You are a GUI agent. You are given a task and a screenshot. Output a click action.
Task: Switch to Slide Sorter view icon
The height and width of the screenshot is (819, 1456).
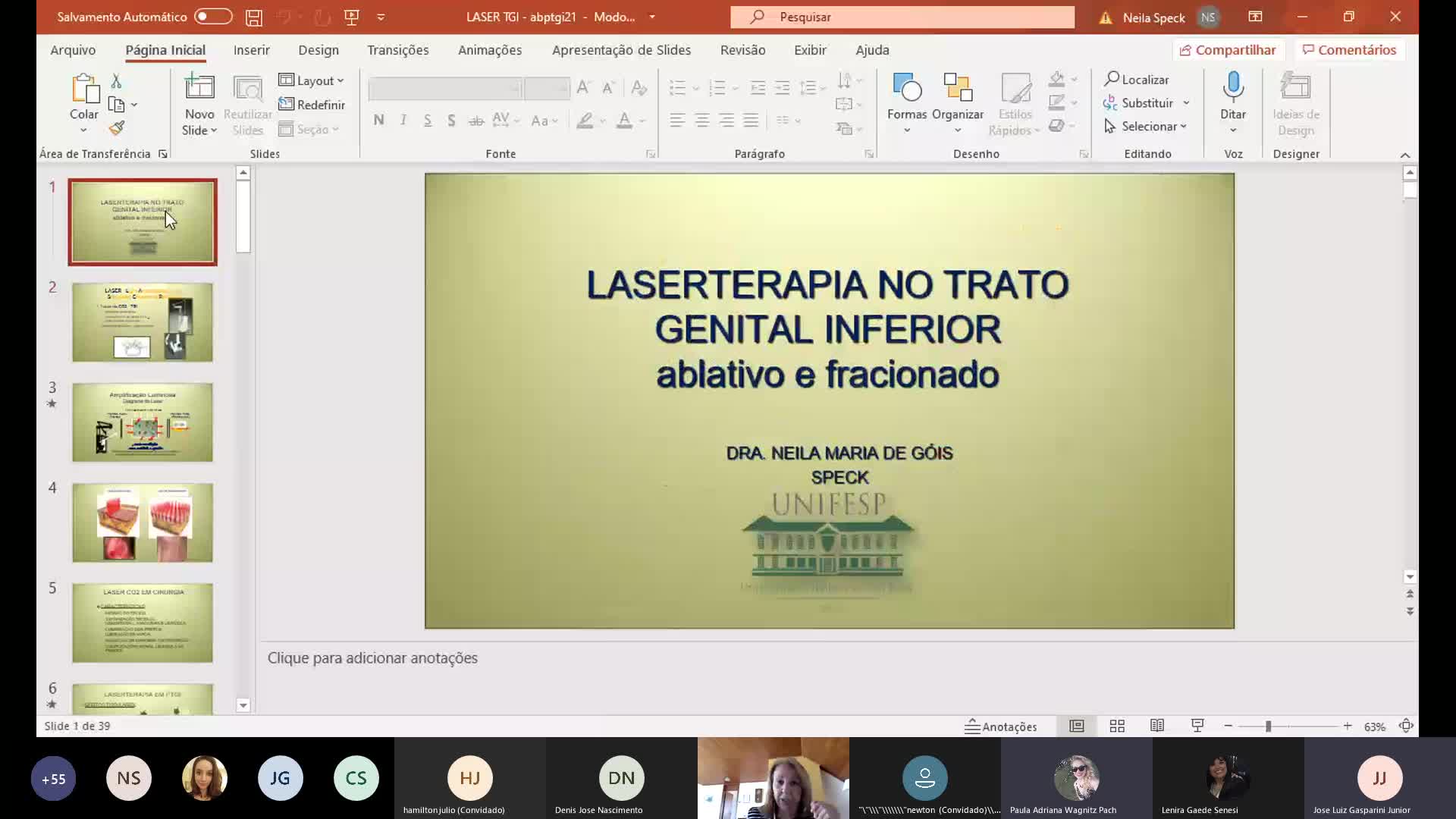(x=1117, y=726)
